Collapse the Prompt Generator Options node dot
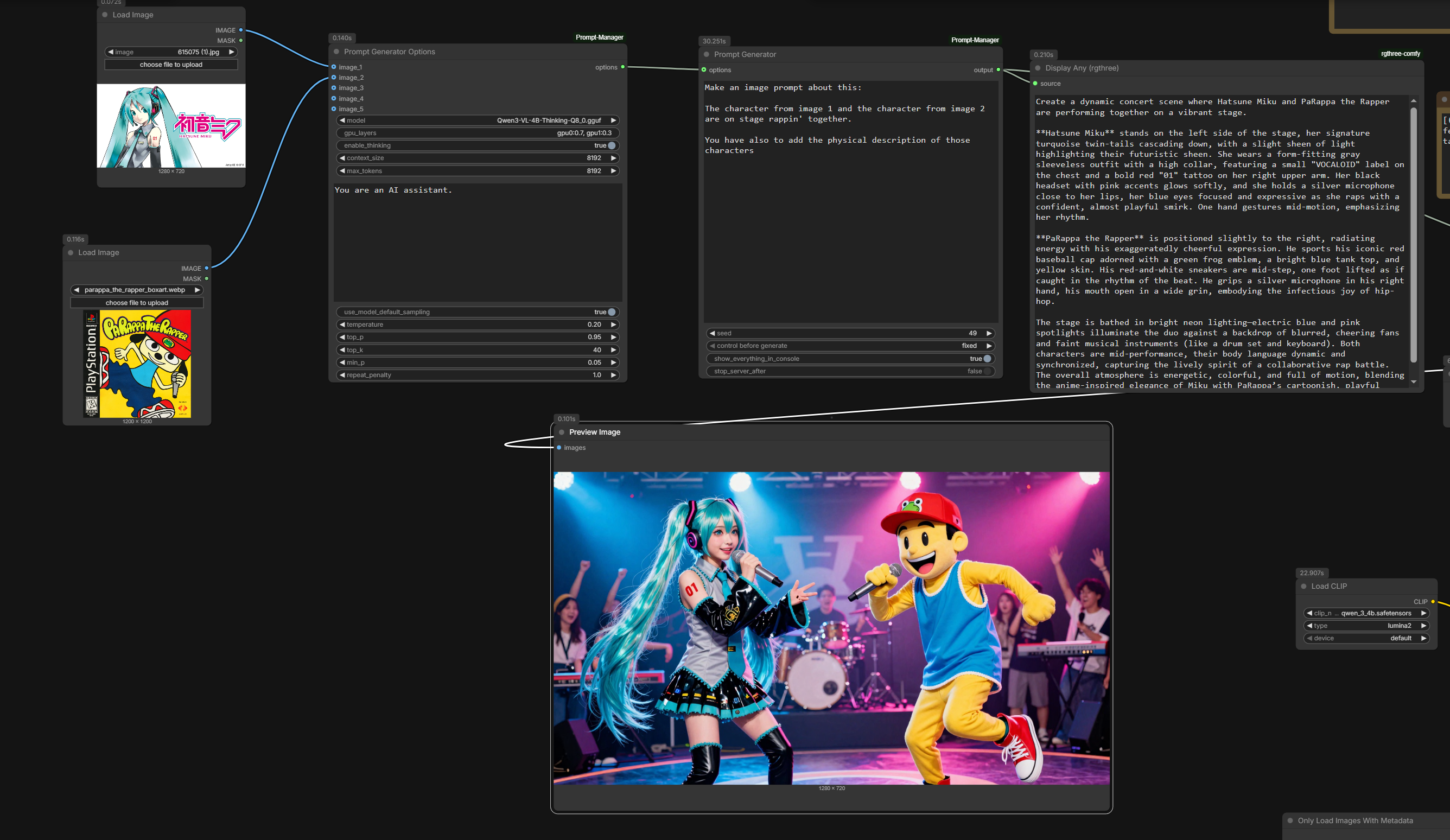The width and height of the screenshot is (1450, 840). pyautogui.click(x=336, y=52)
